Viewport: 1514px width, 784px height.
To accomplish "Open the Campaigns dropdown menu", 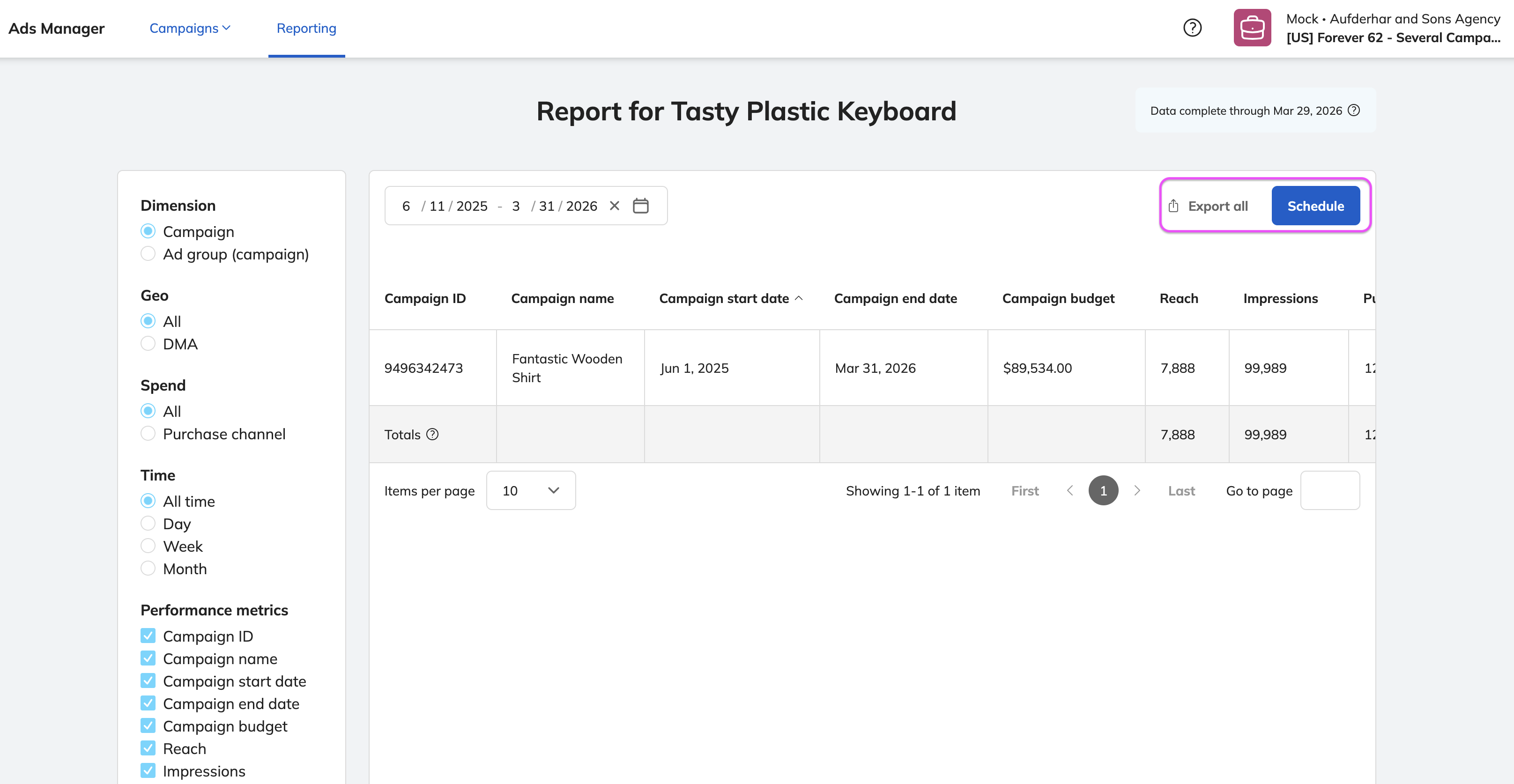I will (x=190, y=28).
